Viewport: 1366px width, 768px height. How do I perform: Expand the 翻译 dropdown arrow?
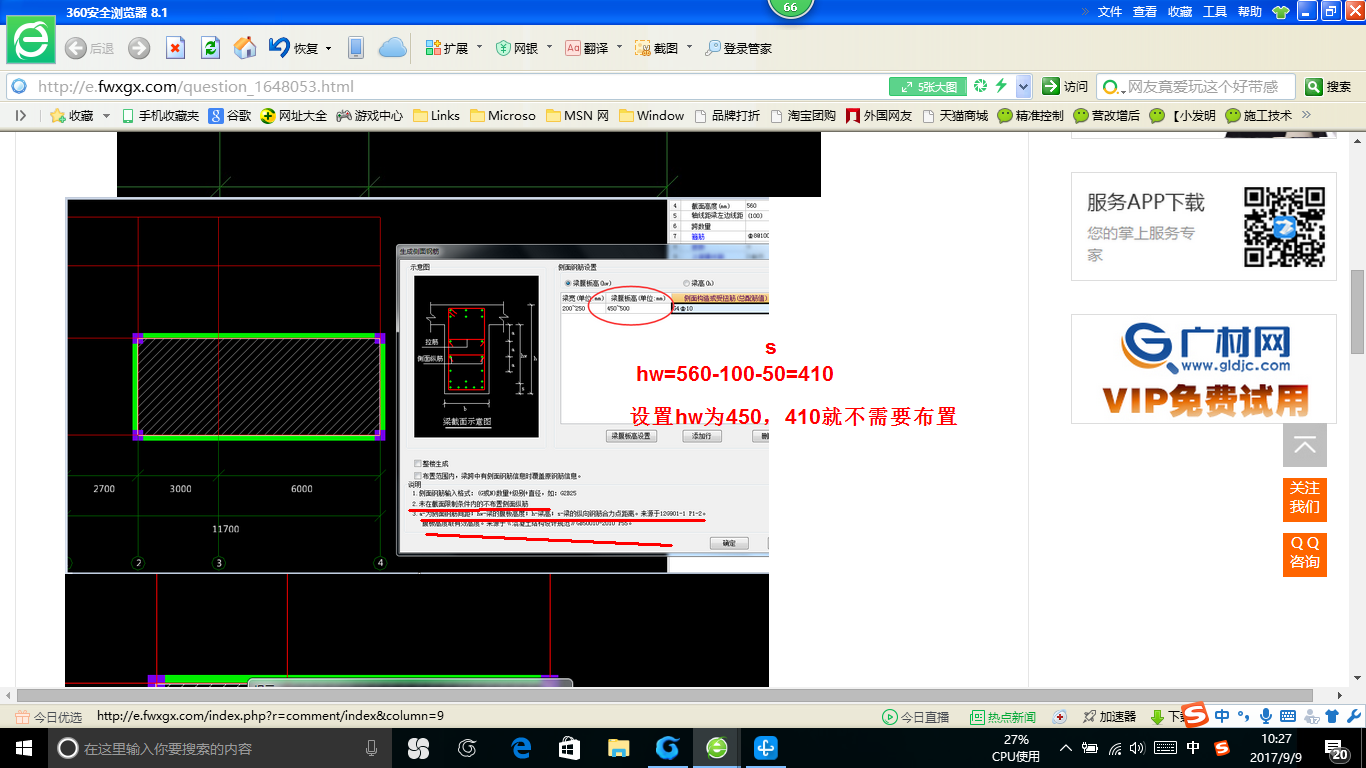pos(619,47)
